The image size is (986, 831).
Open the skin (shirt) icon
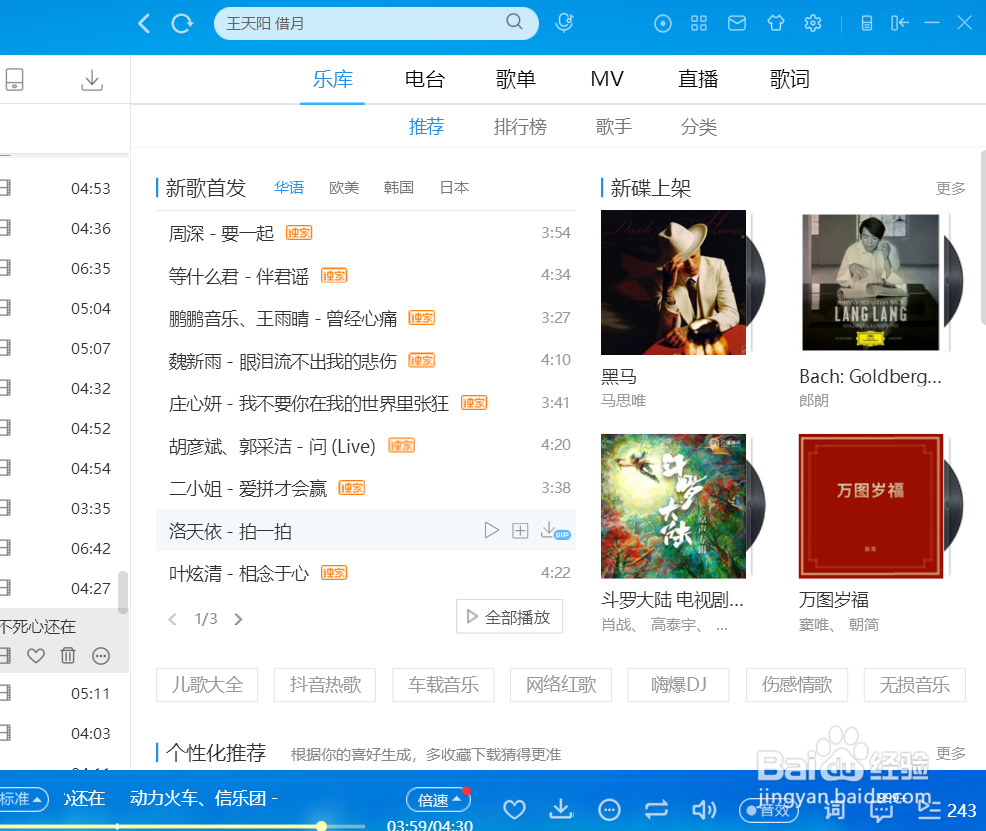pyautogui.click(x=776, y=23)
